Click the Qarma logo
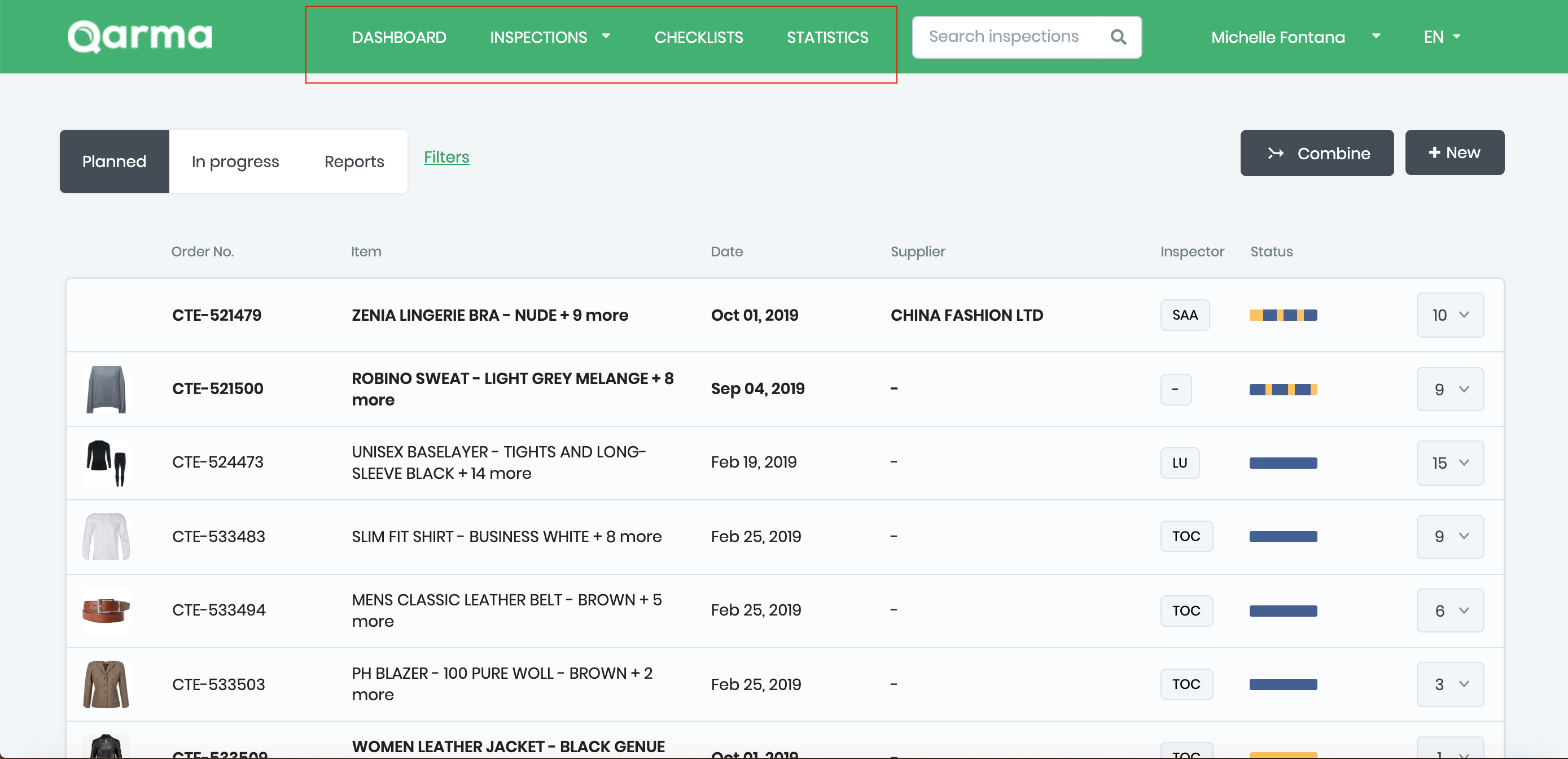Screen dimensions: 1568x759 coord(140,37)
